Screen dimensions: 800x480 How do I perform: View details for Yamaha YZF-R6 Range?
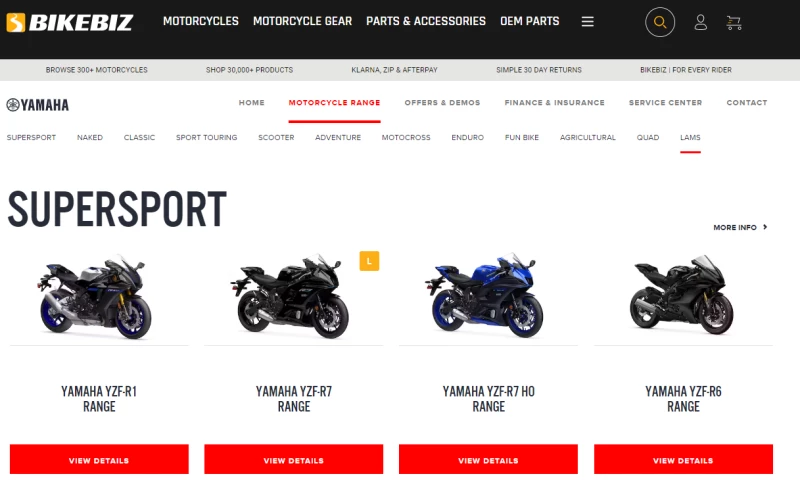[683, 460]
